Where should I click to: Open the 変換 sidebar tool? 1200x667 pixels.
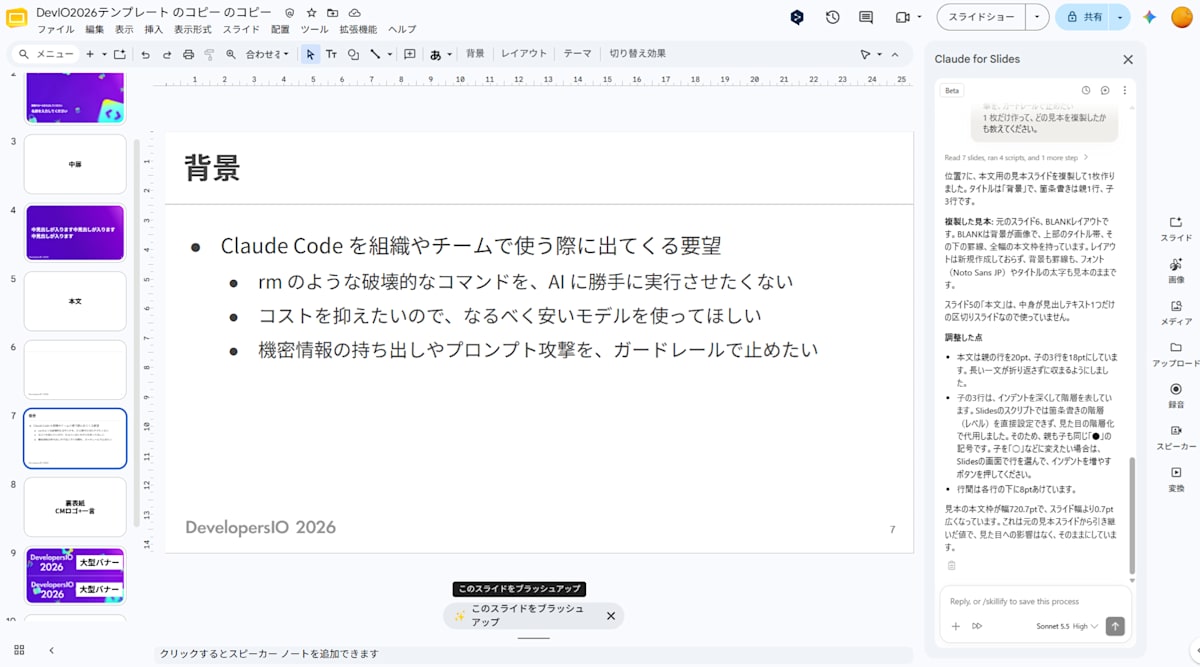point(1175,478)
